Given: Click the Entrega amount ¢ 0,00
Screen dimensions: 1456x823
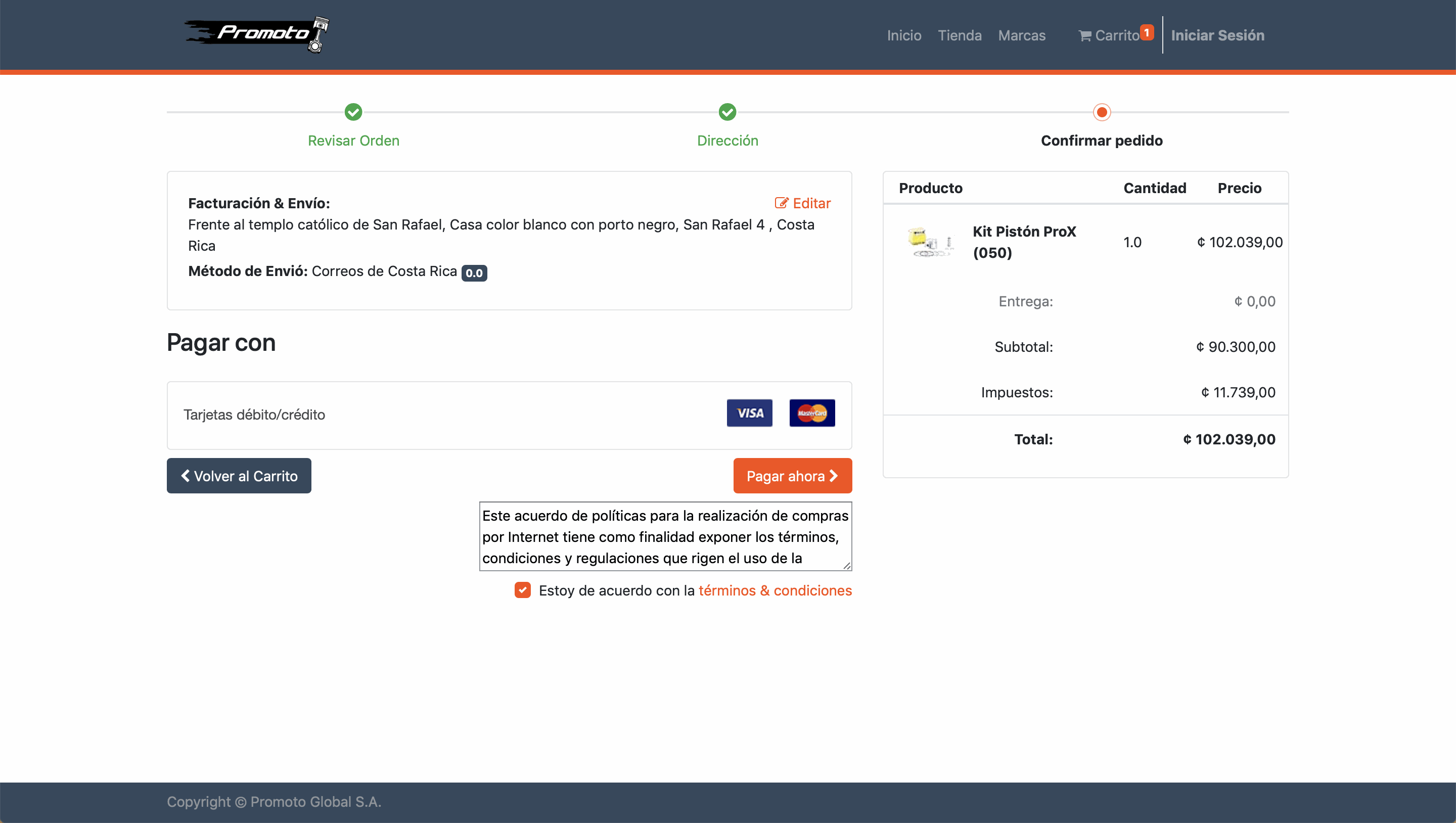Looking at the screenshot, I should point(1254,301).
